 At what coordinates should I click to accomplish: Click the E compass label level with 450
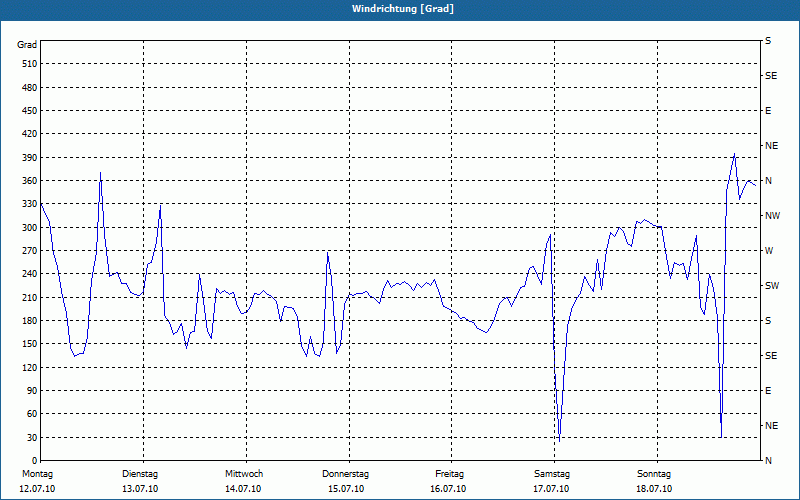[x=768, y=111]
